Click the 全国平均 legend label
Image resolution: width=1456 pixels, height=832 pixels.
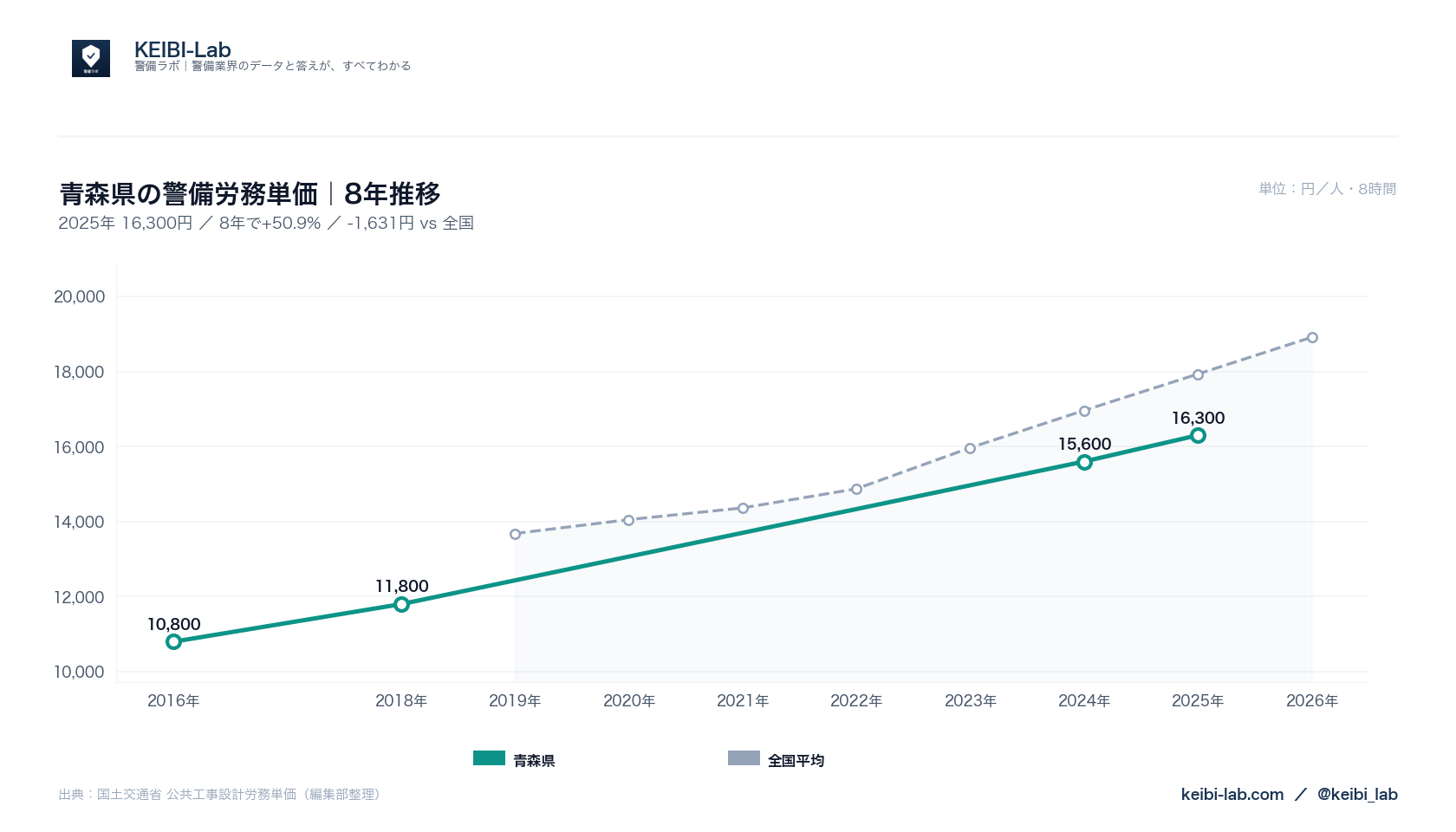point(796,760)
